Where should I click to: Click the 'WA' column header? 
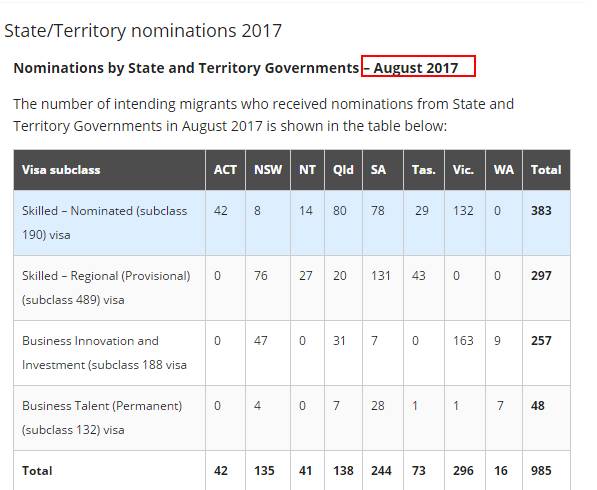coord(504,170)
